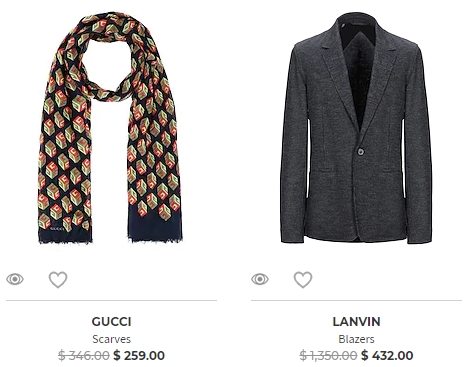Open quick view for Lanvin blazer
Viewport: 464px width, 367px height.
click(x=260, y=279)
